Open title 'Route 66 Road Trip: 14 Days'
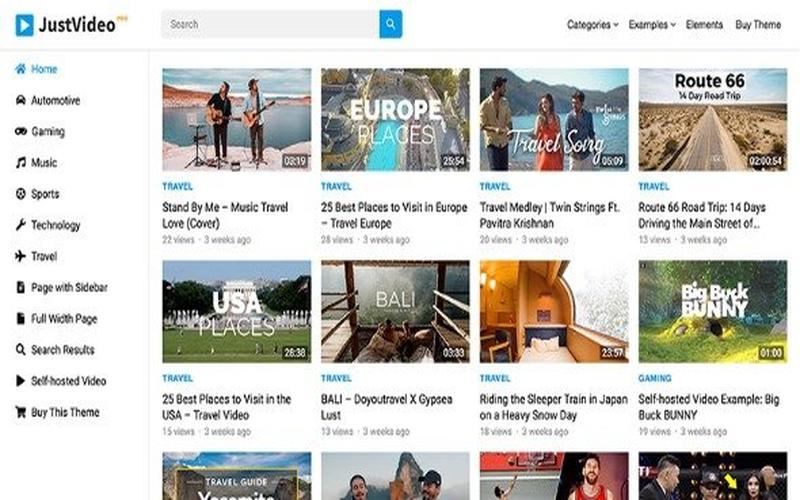The height and width of the screenshot is (500, 800). point(702,215)
